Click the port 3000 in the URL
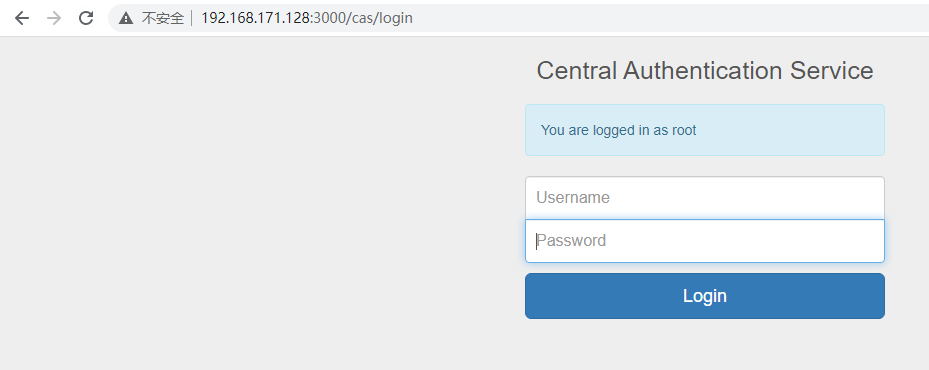Screen dimensions: 929x370 click(x=326, y=18)
